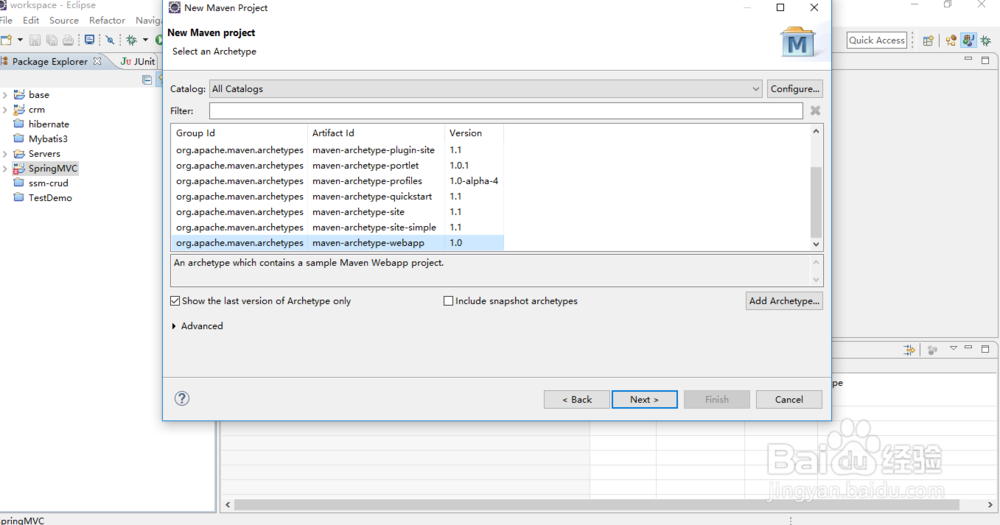Image resolution: width=1000 pixels, height=525 pixels.
Task: Maximize the lower right Eclipse view panel
Action: point(985,349)
